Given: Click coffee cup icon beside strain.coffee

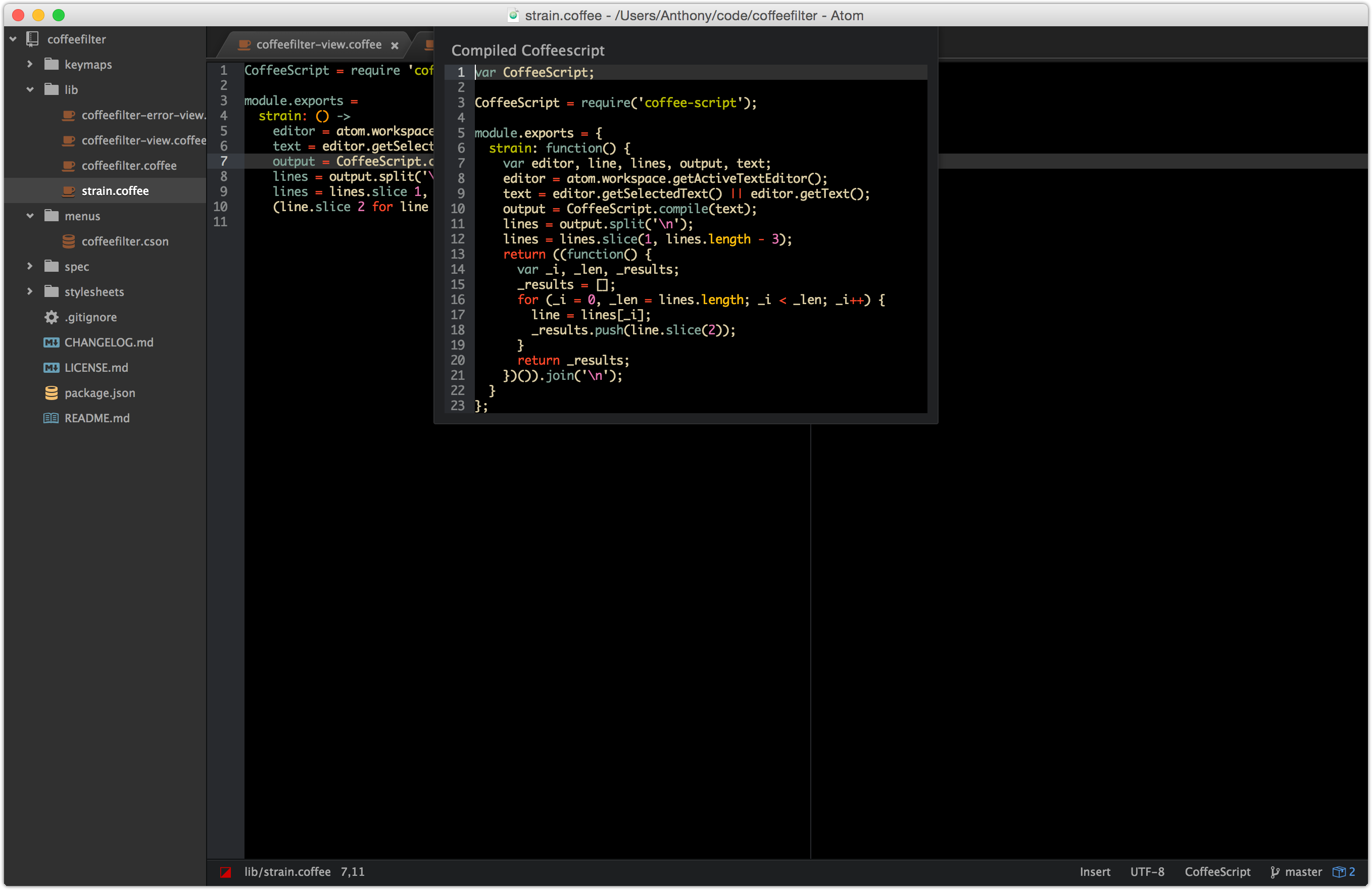Looking at the screenshot, I should pyautogui.click(x=69, y=191).
